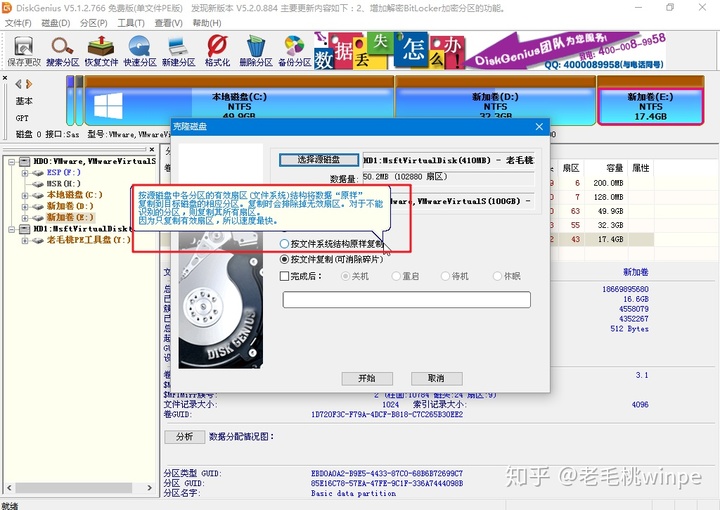
Task: Select 按文件复制(可消除碎片) radio option
Action: click(x=284, y=259)
